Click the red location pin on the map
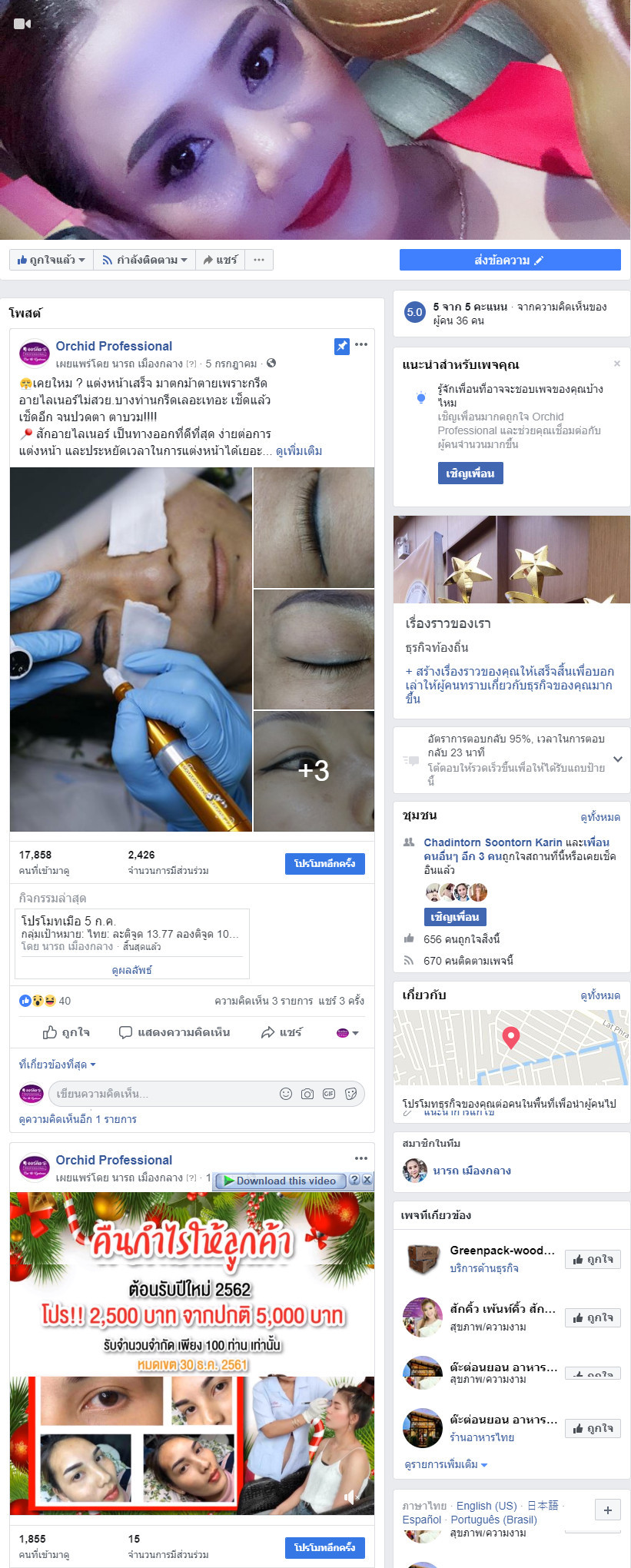 pyautogui.click(x=510, y=1037)
